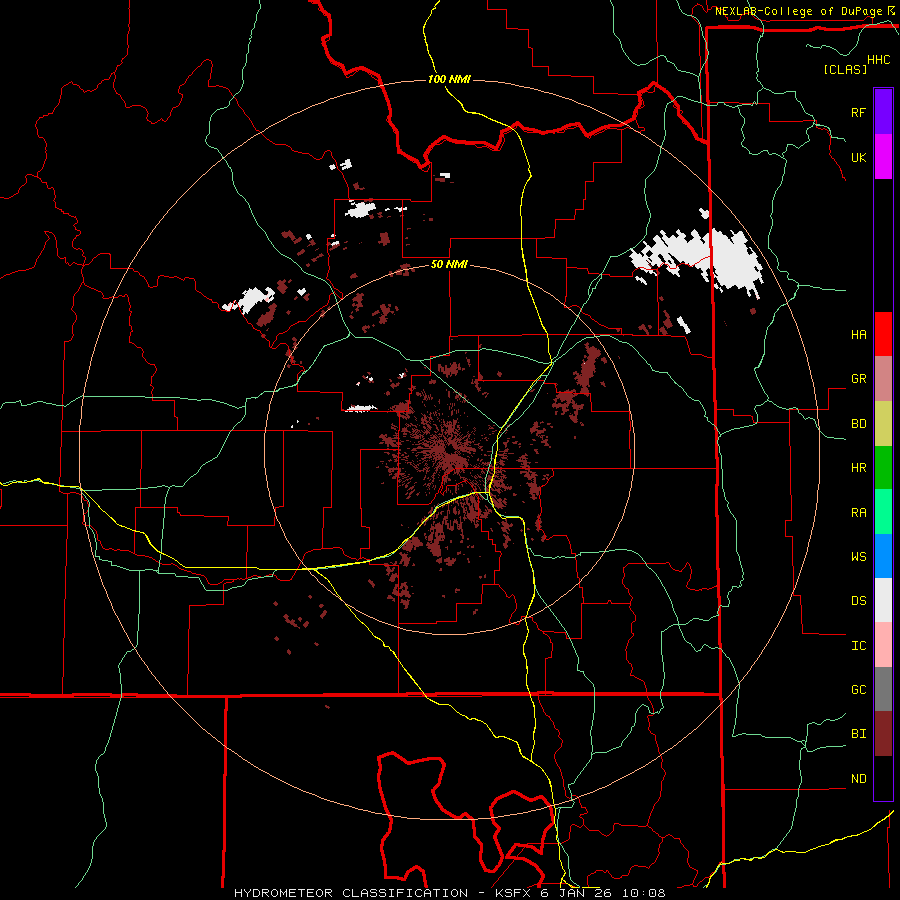Click the red HA color swatch
The width and height of the screenshot is (900, 900).
(x=883, y=334)
